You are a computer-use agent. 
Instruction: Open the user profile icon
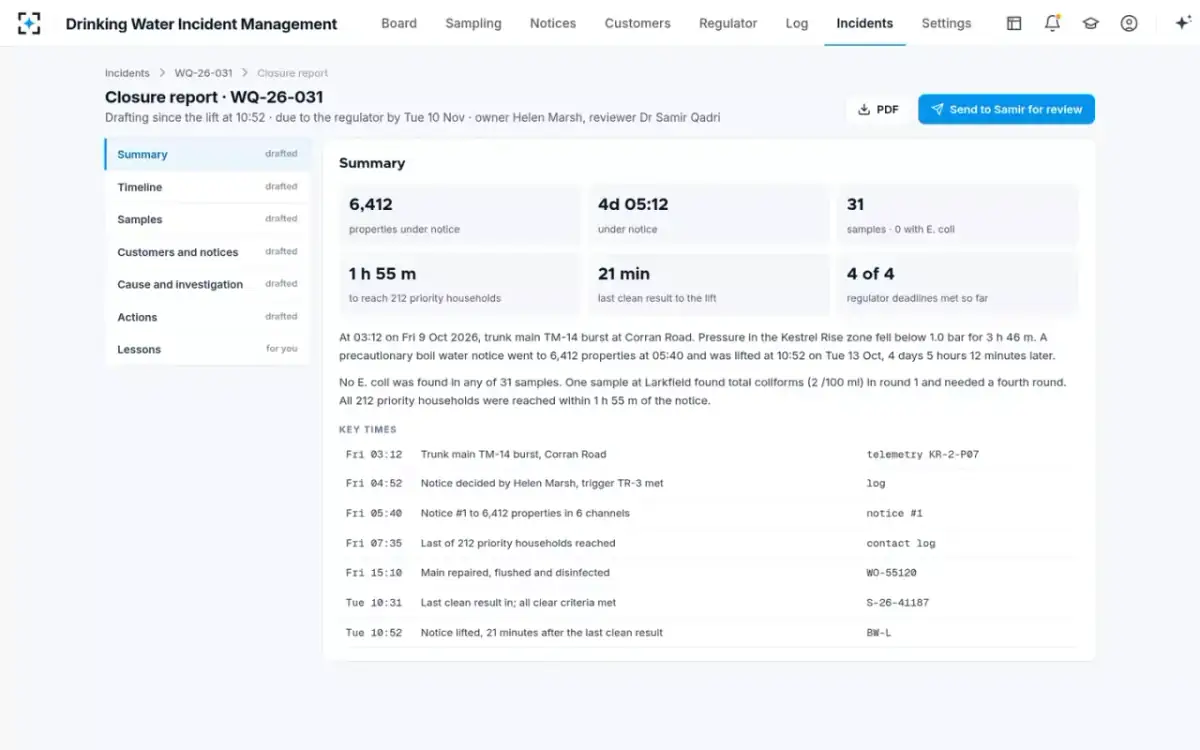click(1129, 23)
